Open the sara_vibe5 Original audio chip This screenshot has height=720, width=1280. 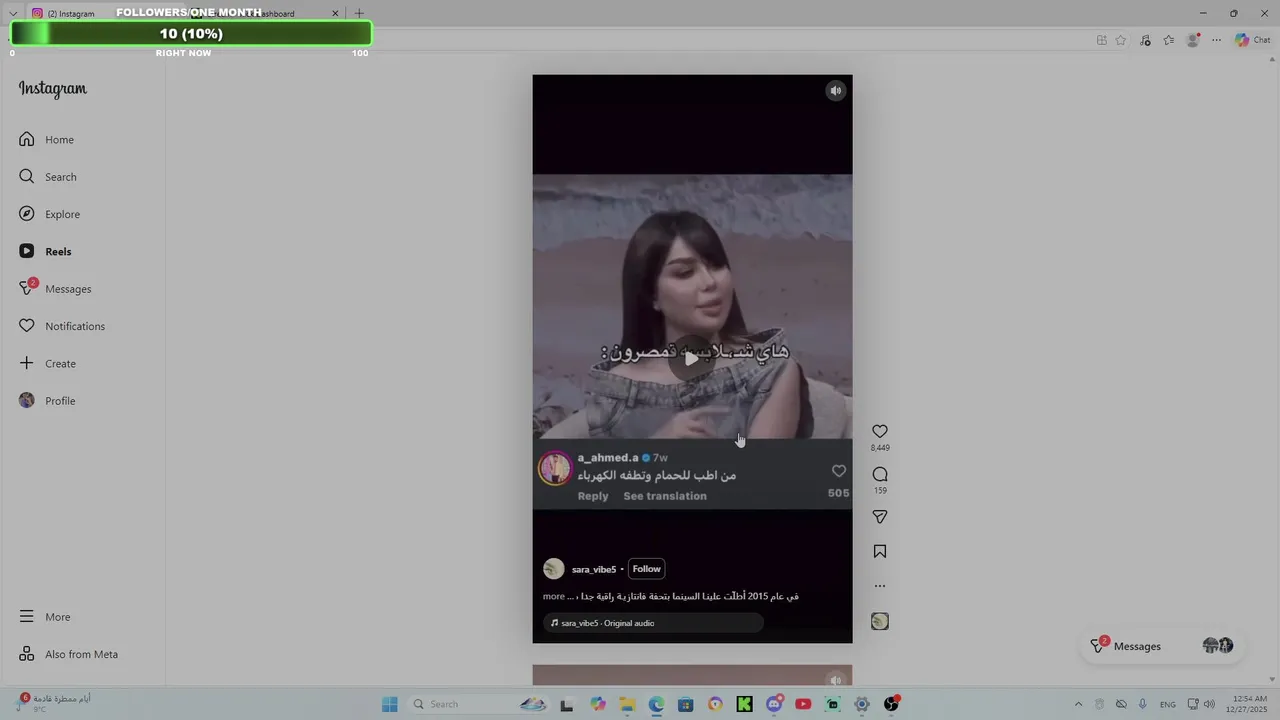[654, 623]
